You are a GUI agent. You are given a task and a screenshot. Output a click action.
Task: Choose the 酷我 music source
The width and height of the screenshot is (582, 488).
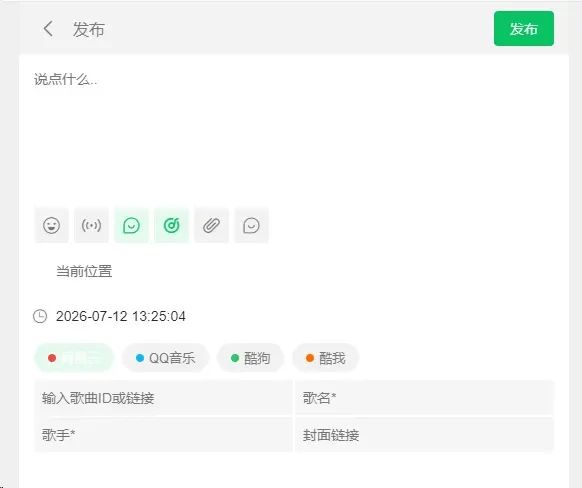[x=326, y=358]
